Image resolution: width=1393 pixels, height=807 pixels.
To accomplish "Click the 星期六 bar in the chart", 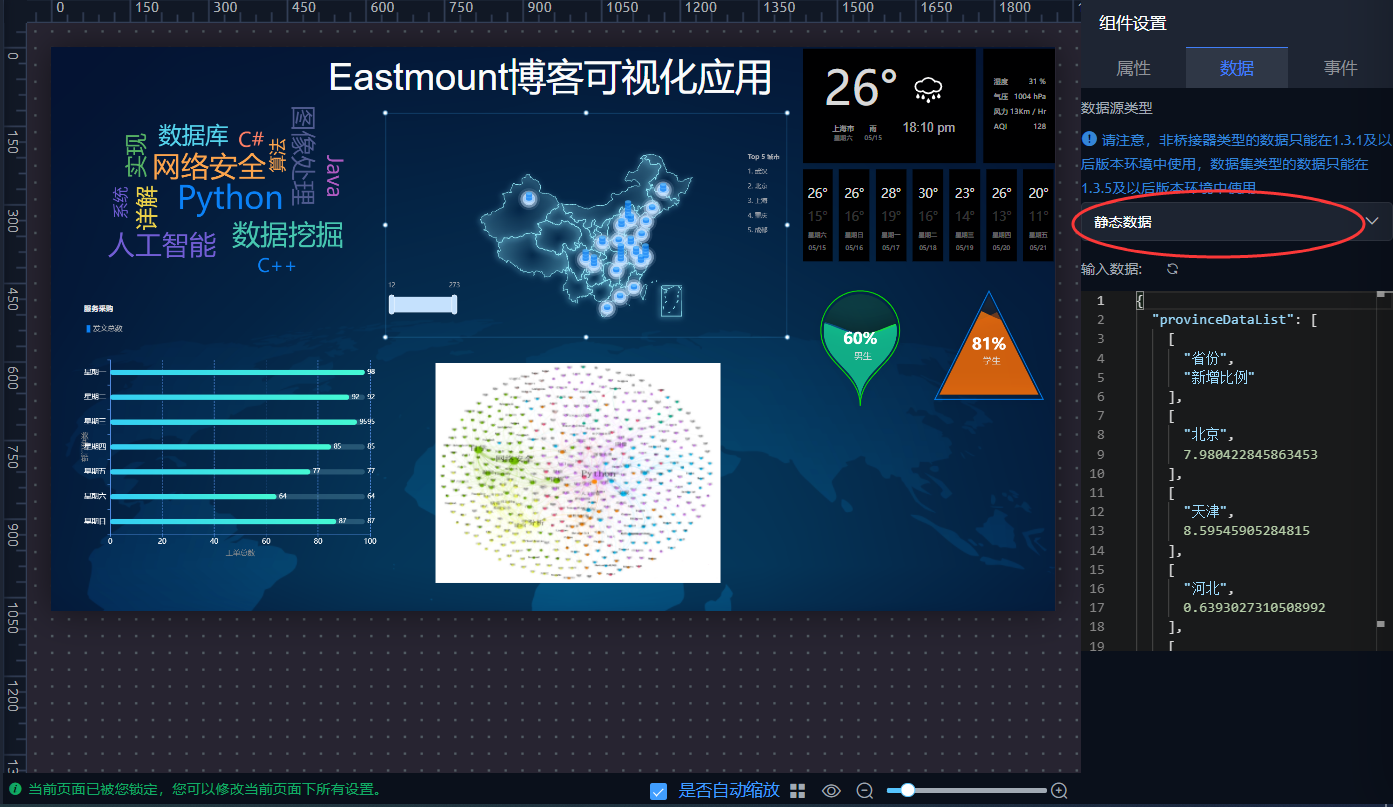I will 193,496.
